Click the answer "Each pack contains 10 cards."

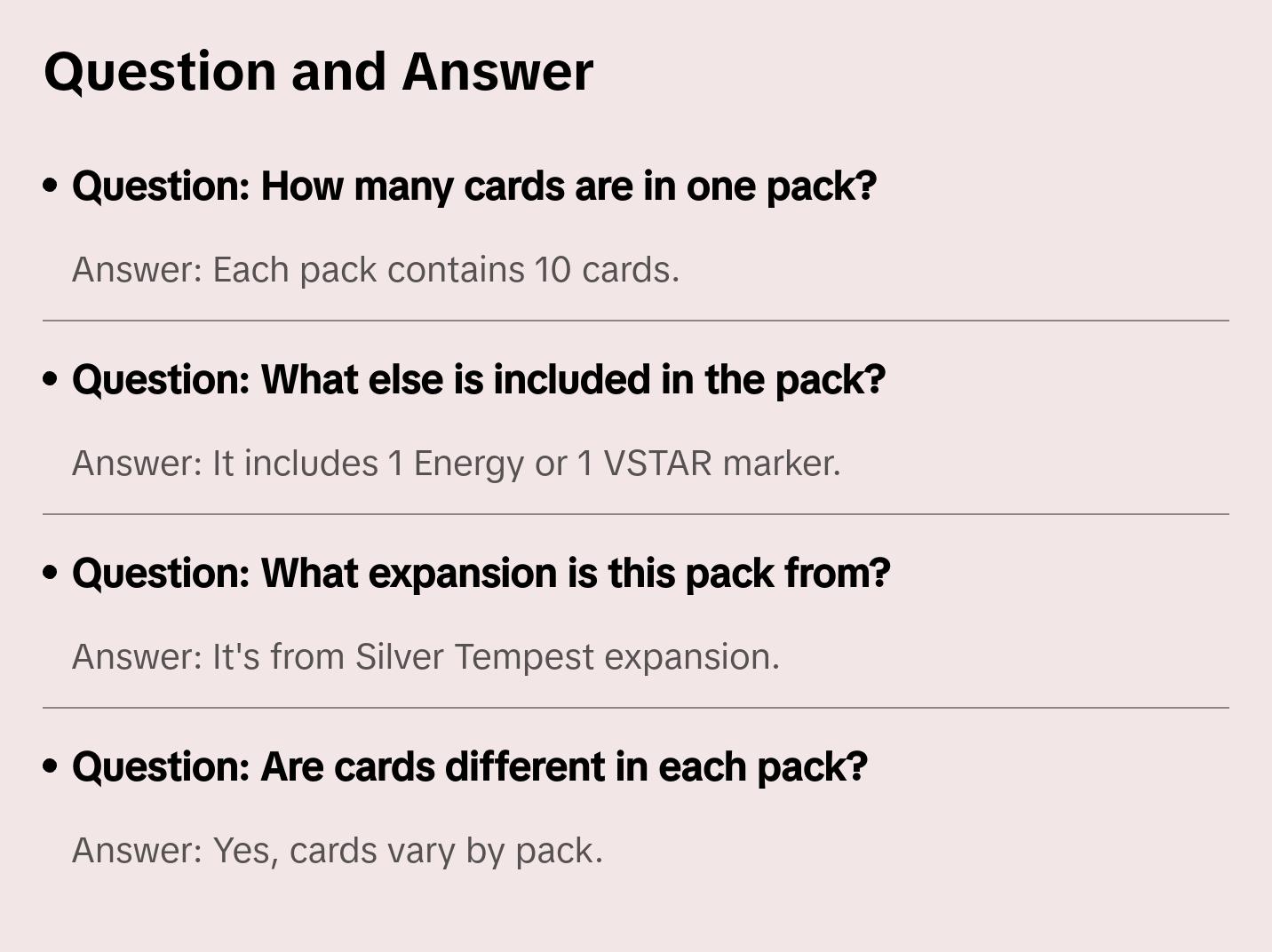[x=376, y=270]
